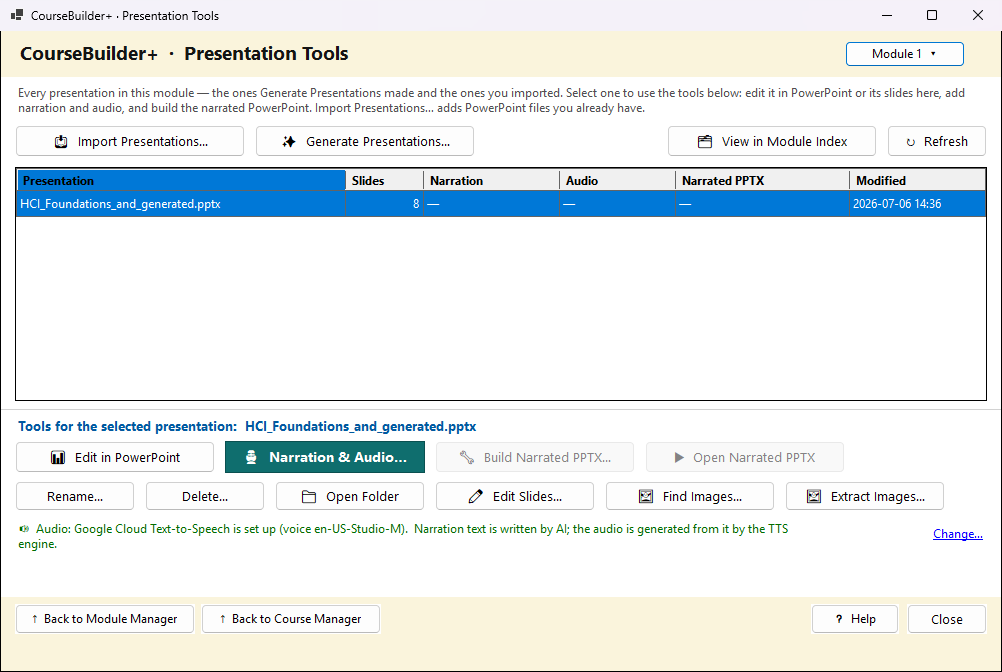
Task: Sort by the Slides column header
Action: point(384,181)
